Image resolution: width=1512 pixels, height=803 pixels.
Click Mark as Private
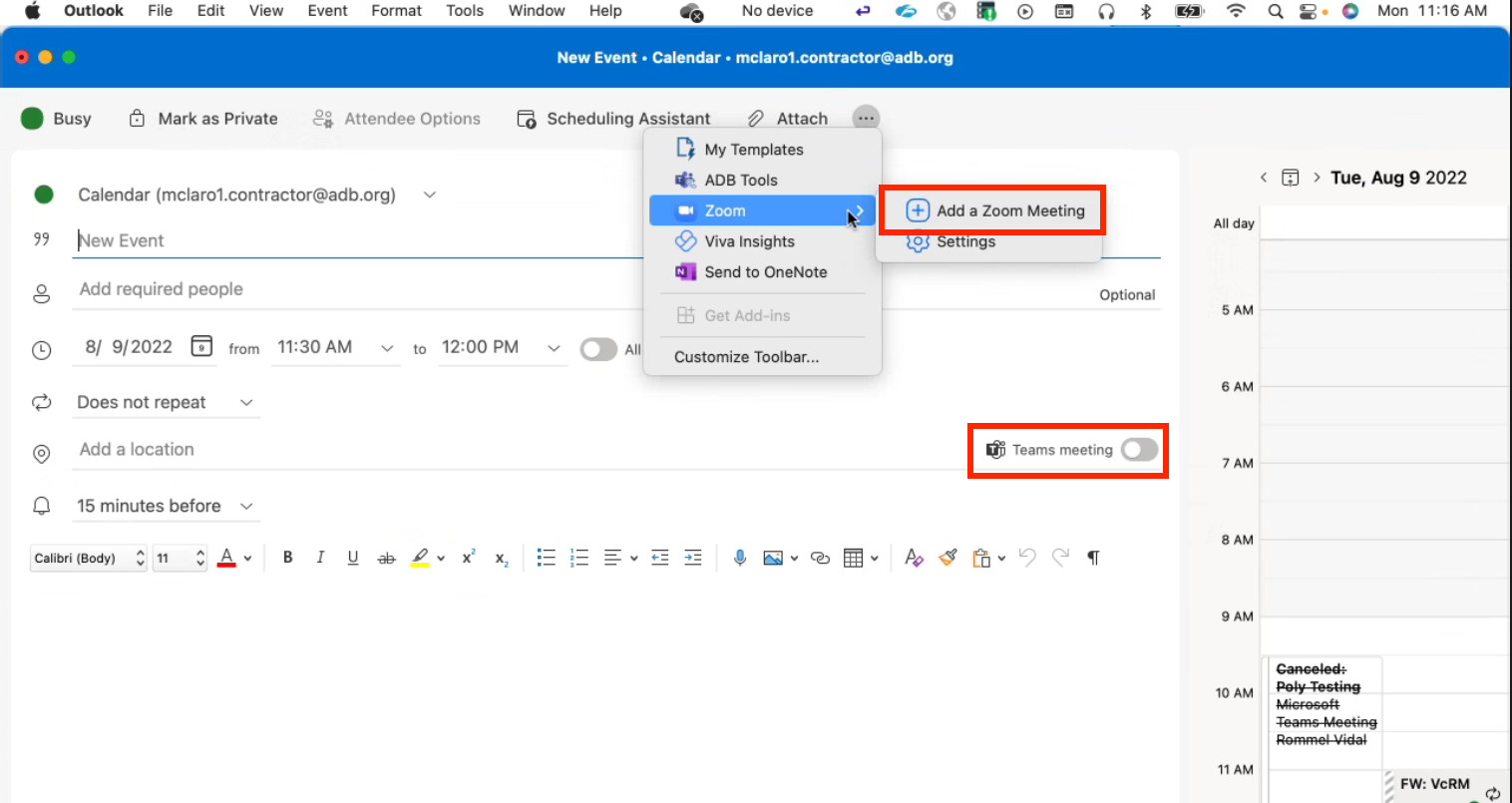(203, 119)
